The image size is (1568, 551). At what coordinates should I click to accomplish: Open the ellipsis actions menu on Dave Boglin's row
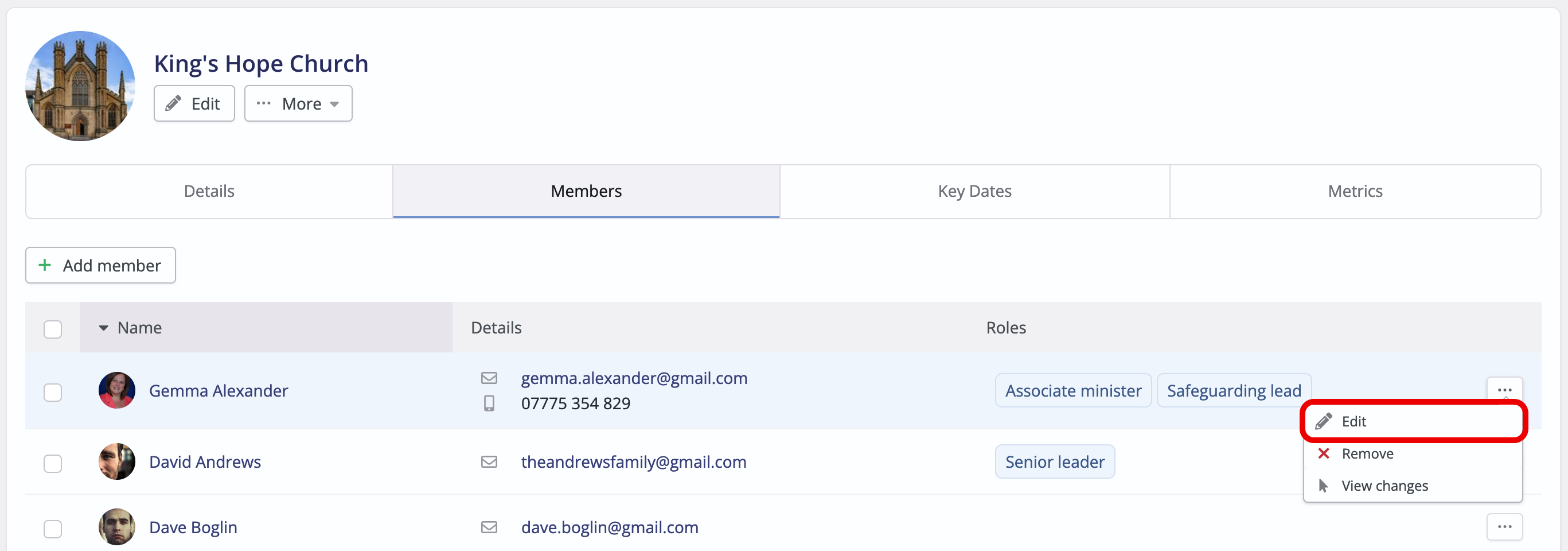click(x=1504, y=527)
